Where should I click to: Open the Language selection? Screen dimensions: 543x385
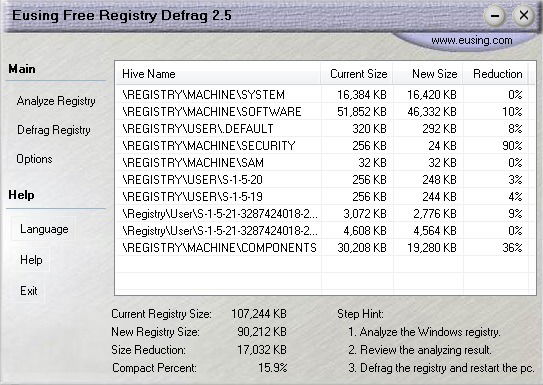tap(44, 229)
